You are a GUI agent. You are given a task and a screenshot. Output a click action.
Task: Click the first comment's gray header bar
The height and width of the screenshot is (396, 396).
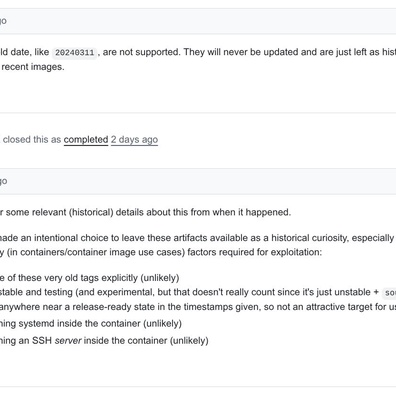198,21
